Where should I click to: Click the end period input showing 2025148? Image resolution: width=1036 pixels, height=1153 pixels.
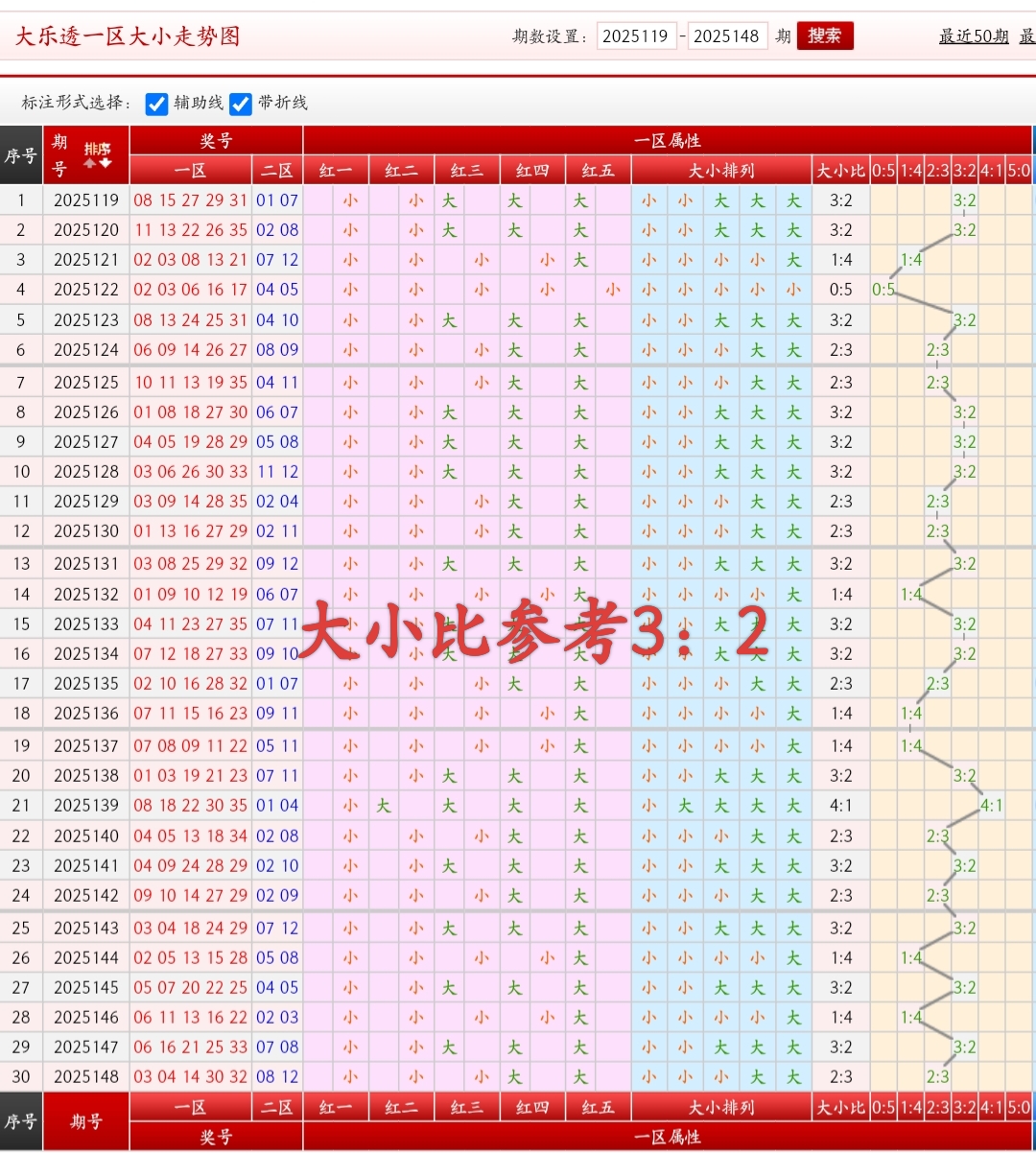[x=728, y=35]
